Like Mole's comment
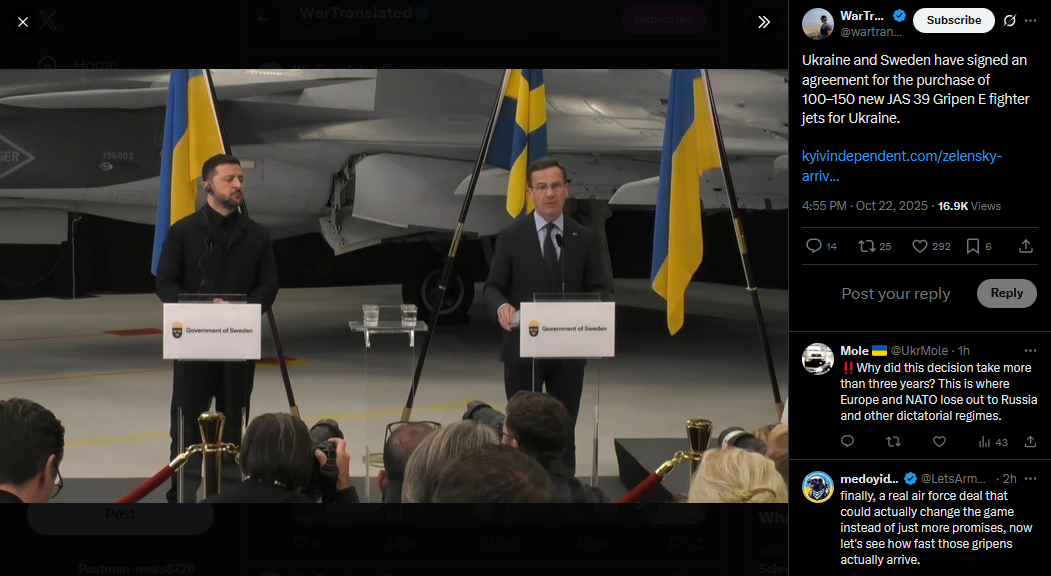The width and height of the screenshot is (1051, 576). [939, 441]
